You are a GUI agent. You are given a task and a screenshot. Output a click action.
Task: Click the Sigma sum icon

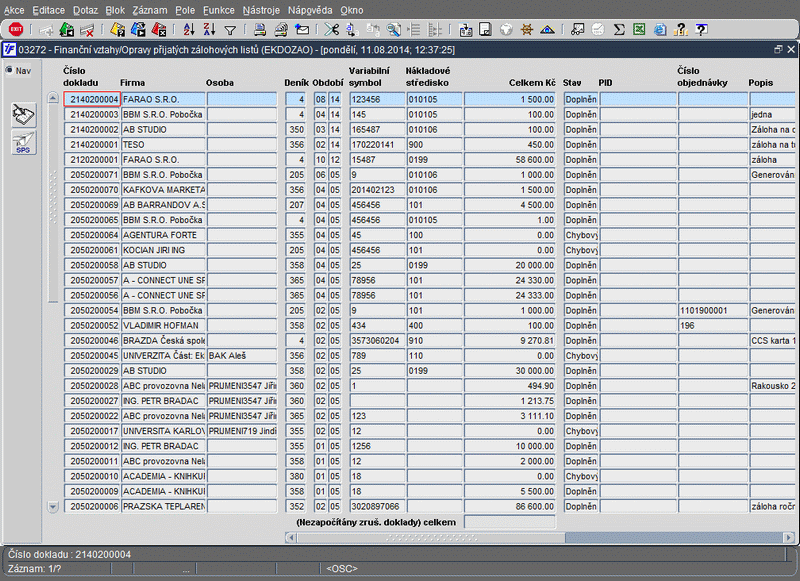[619, 30]
